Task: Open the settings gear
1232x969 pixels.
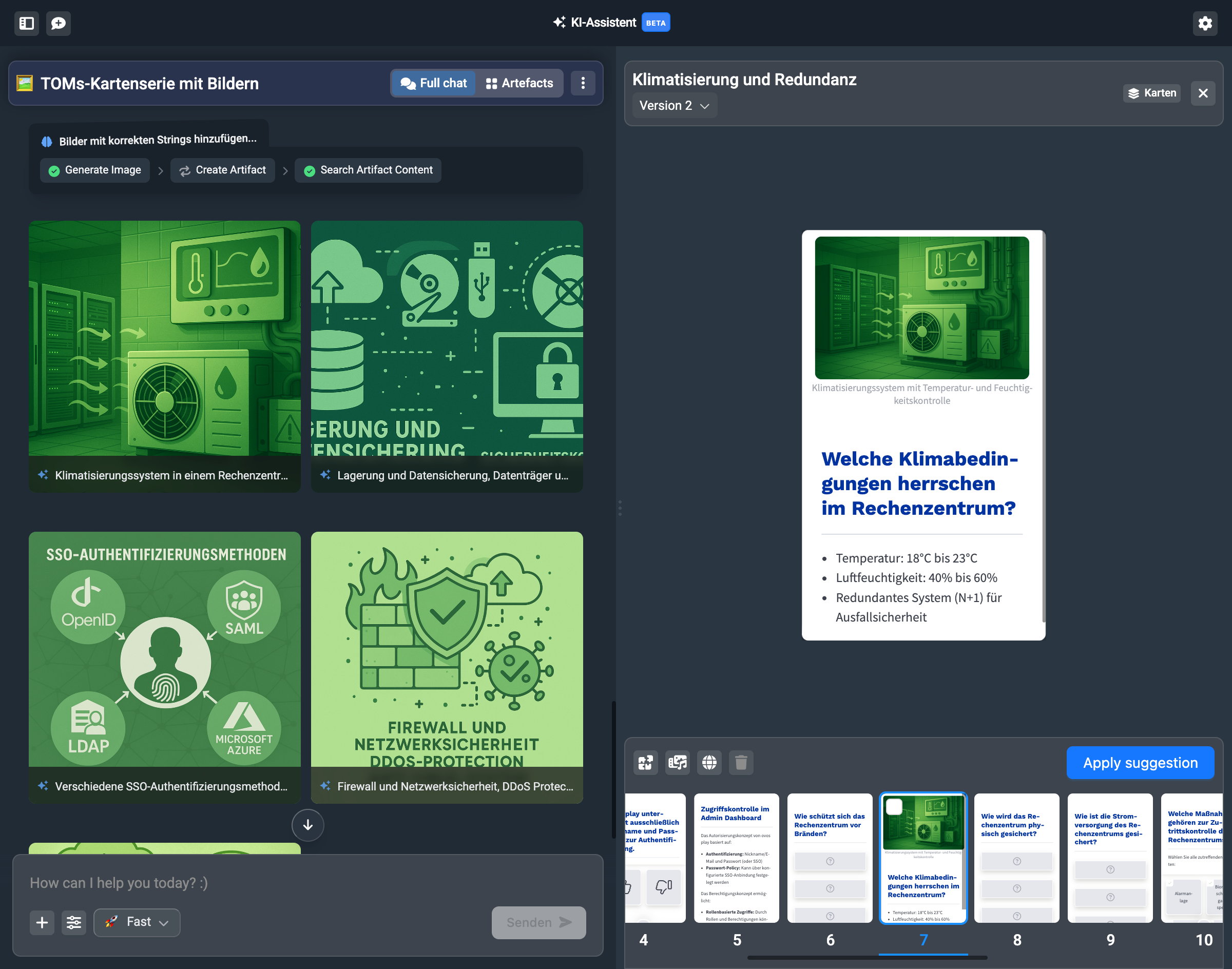Action: (x=1205, y=23)
